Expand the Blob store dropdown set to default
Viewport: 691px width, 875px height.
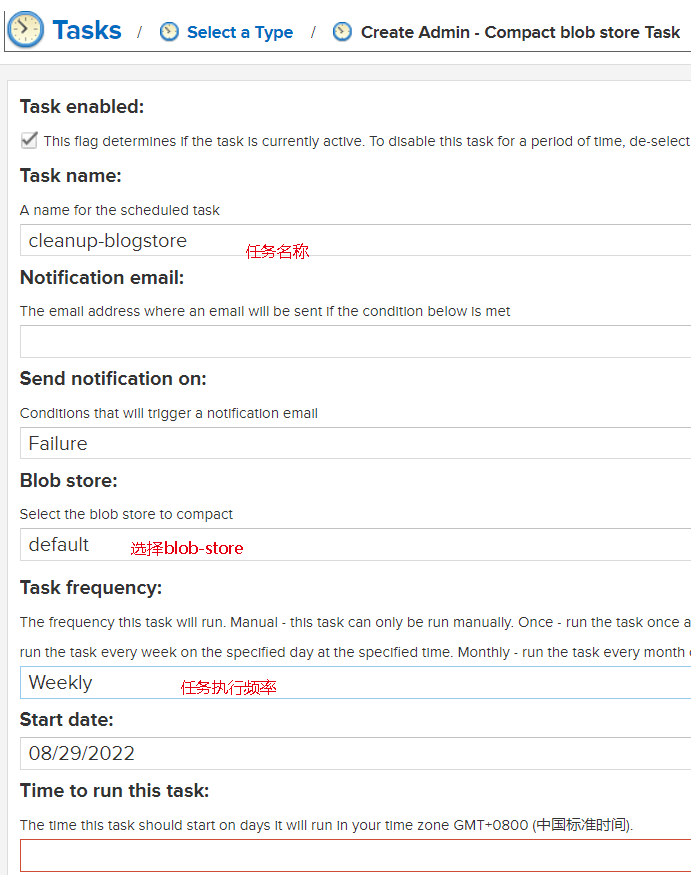coord(356,545)
